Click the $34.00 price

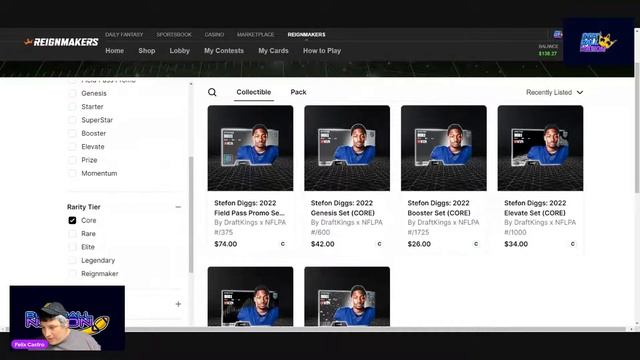tap(516, 244)
